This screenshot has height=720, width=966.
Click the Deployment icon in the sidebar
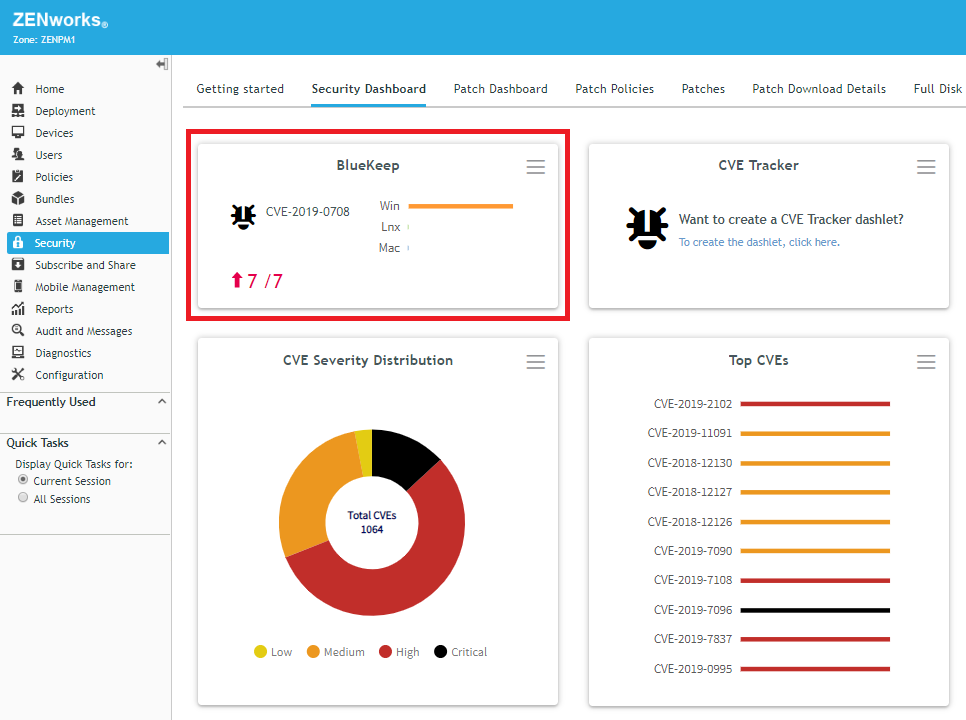point(18,111)
